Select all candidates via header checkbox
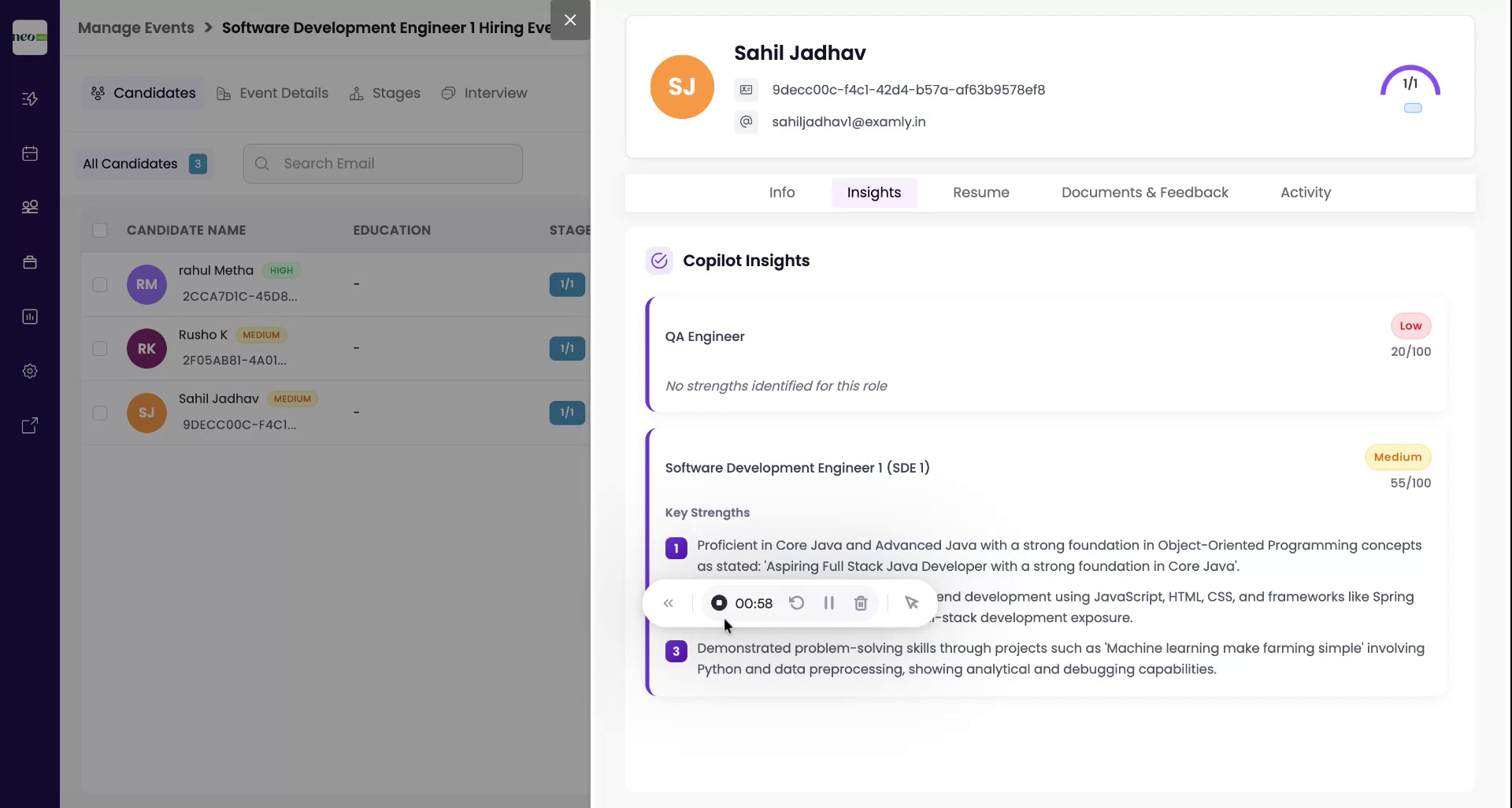The height and width of the screenshot is (808, 1512). 100,230
